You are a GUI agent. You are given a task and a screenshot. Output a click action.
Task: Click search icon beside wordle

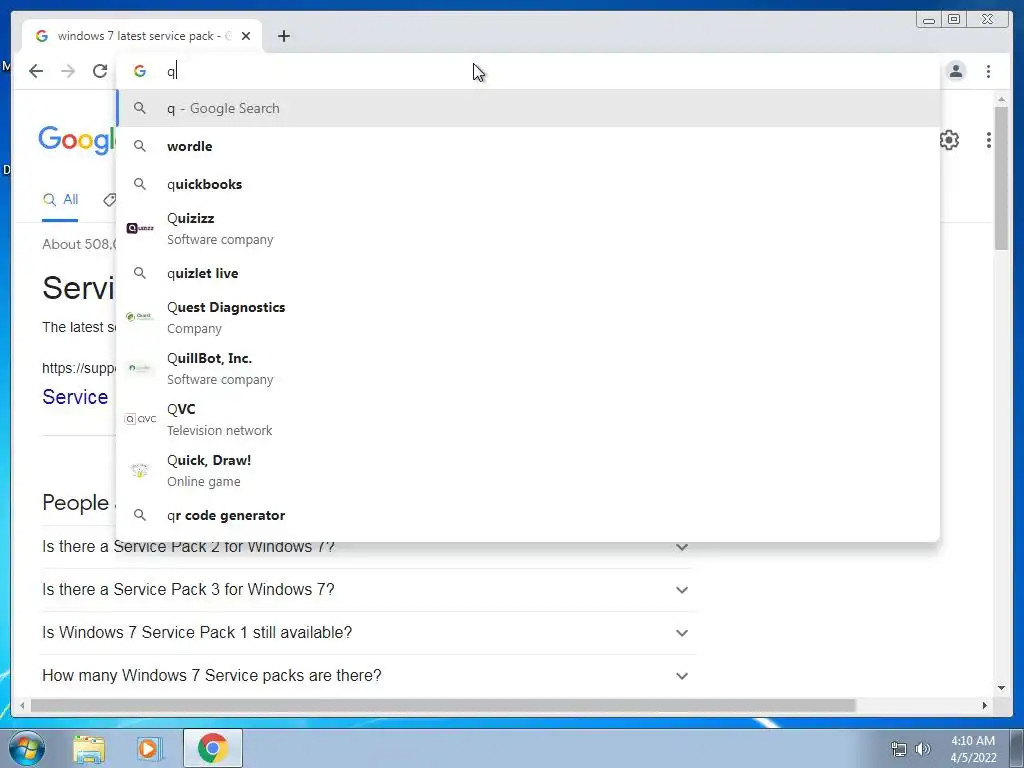click(140, 146)
